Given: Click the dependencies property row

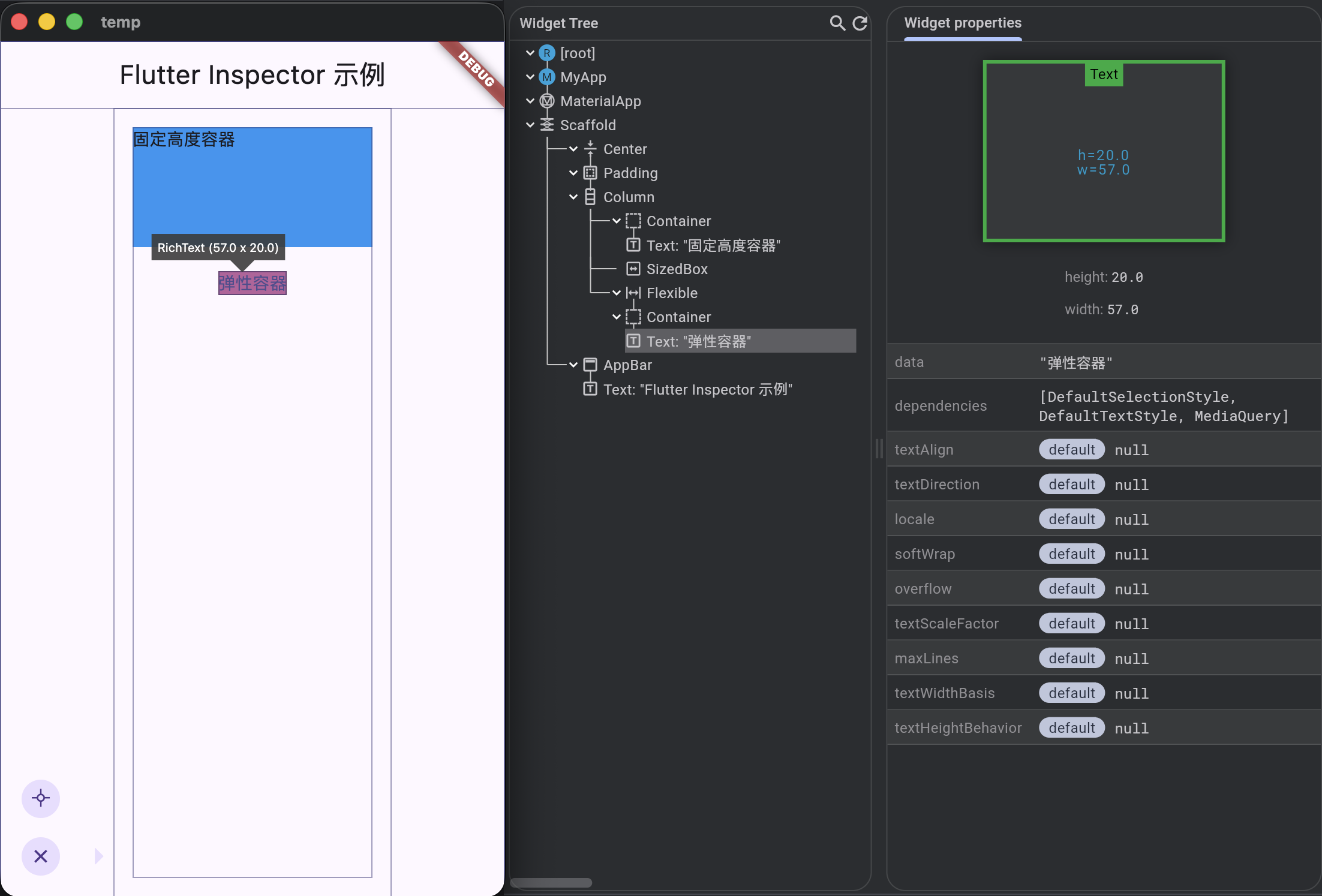Looking at the screenshot, I should [1104, 406].
